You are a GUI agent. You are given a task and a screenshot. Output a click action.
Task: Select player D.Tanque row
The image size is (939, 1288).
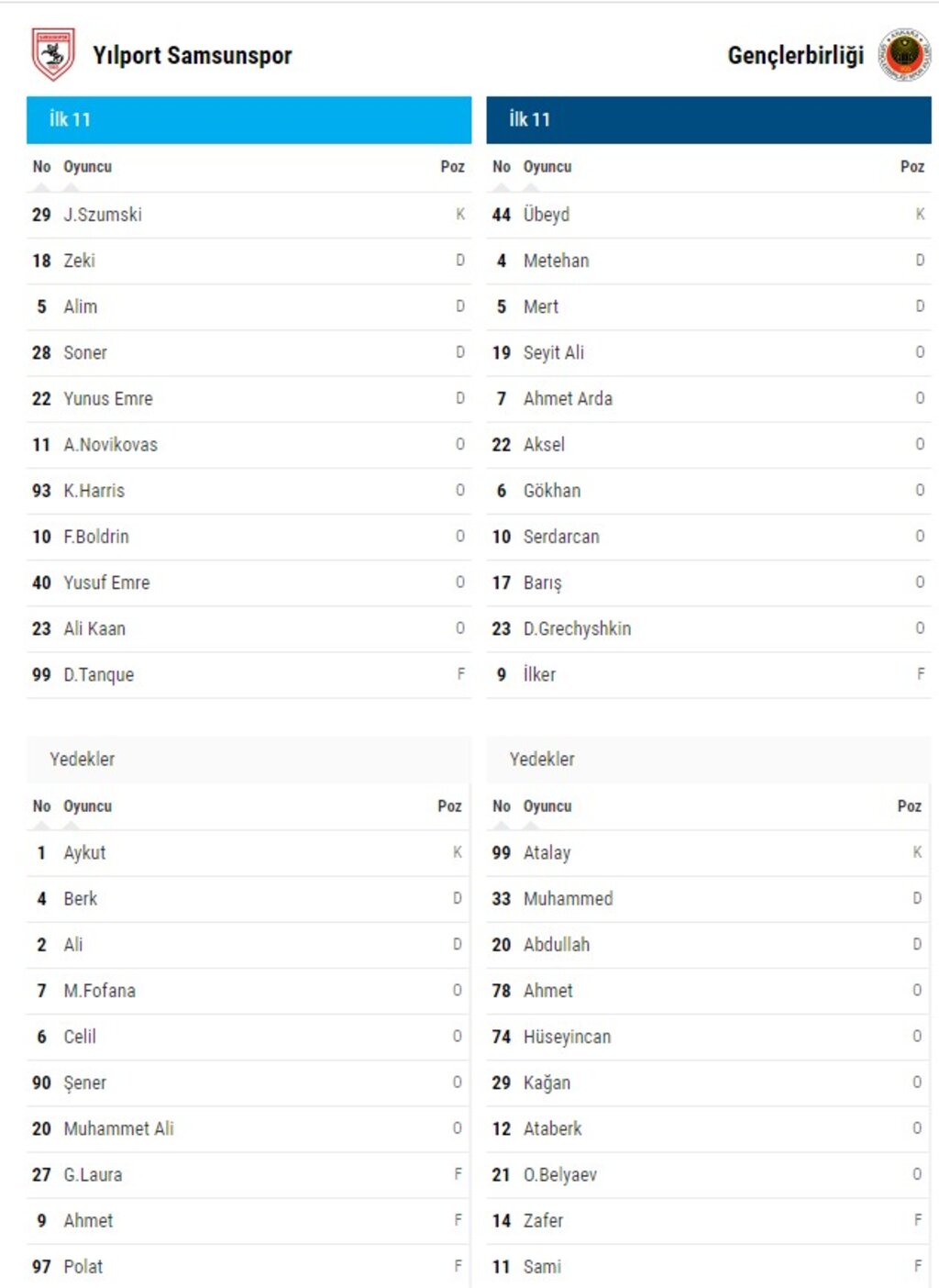(249, 674)
